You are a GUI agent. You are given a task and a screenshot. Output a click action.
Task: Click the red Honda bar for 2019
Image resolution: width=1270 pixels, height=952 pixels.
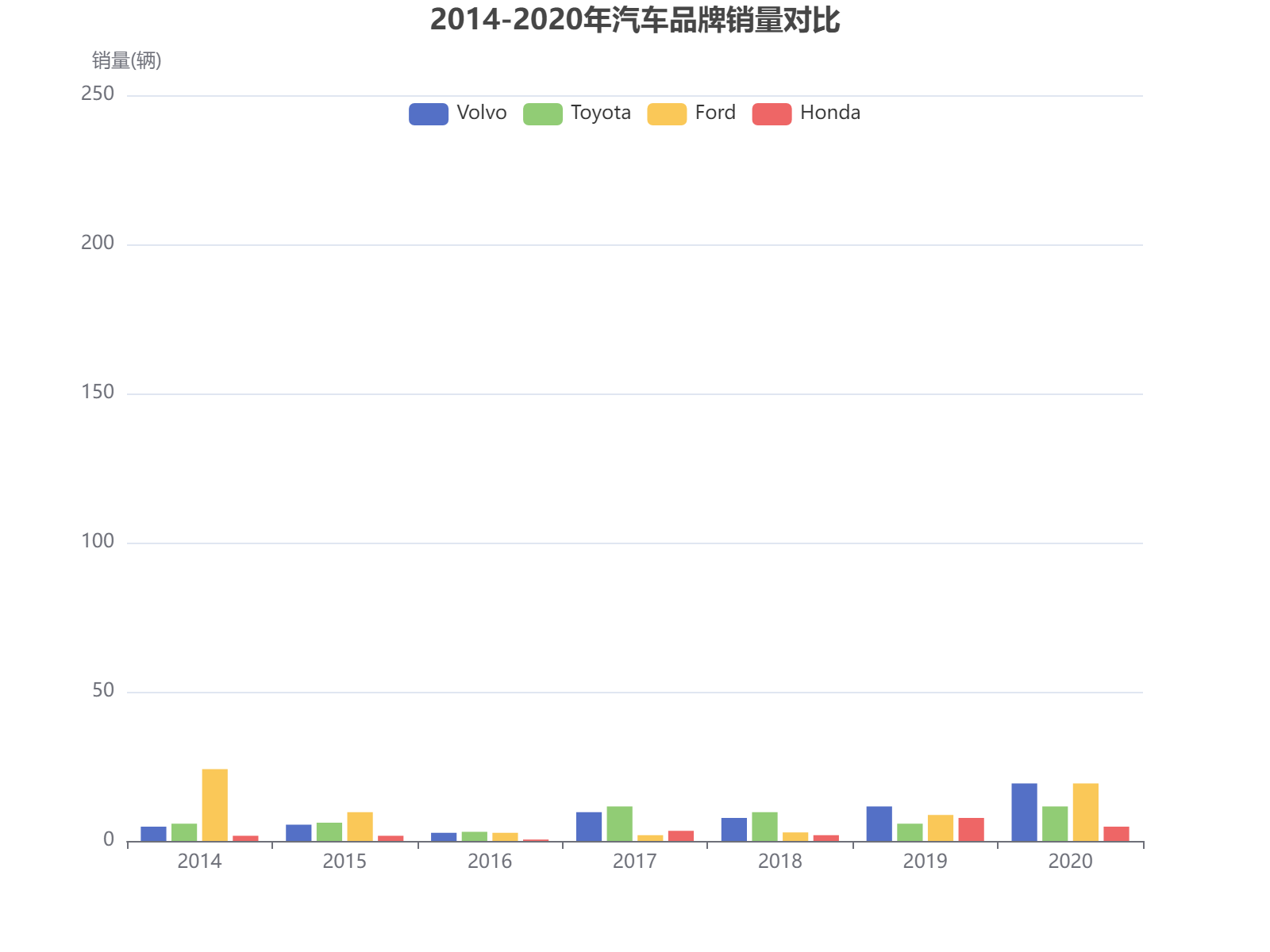969,829
